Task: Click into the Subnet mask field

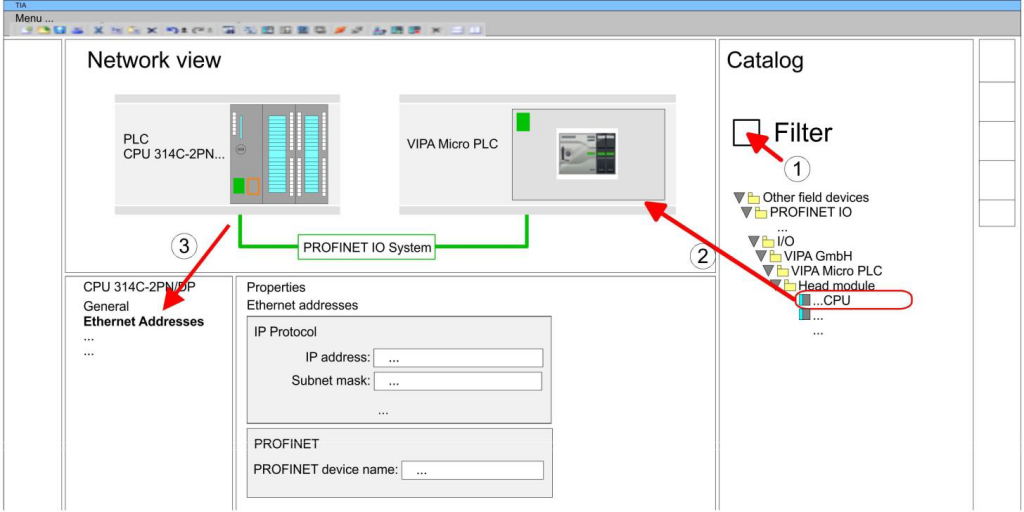Action: click(458, 382)
